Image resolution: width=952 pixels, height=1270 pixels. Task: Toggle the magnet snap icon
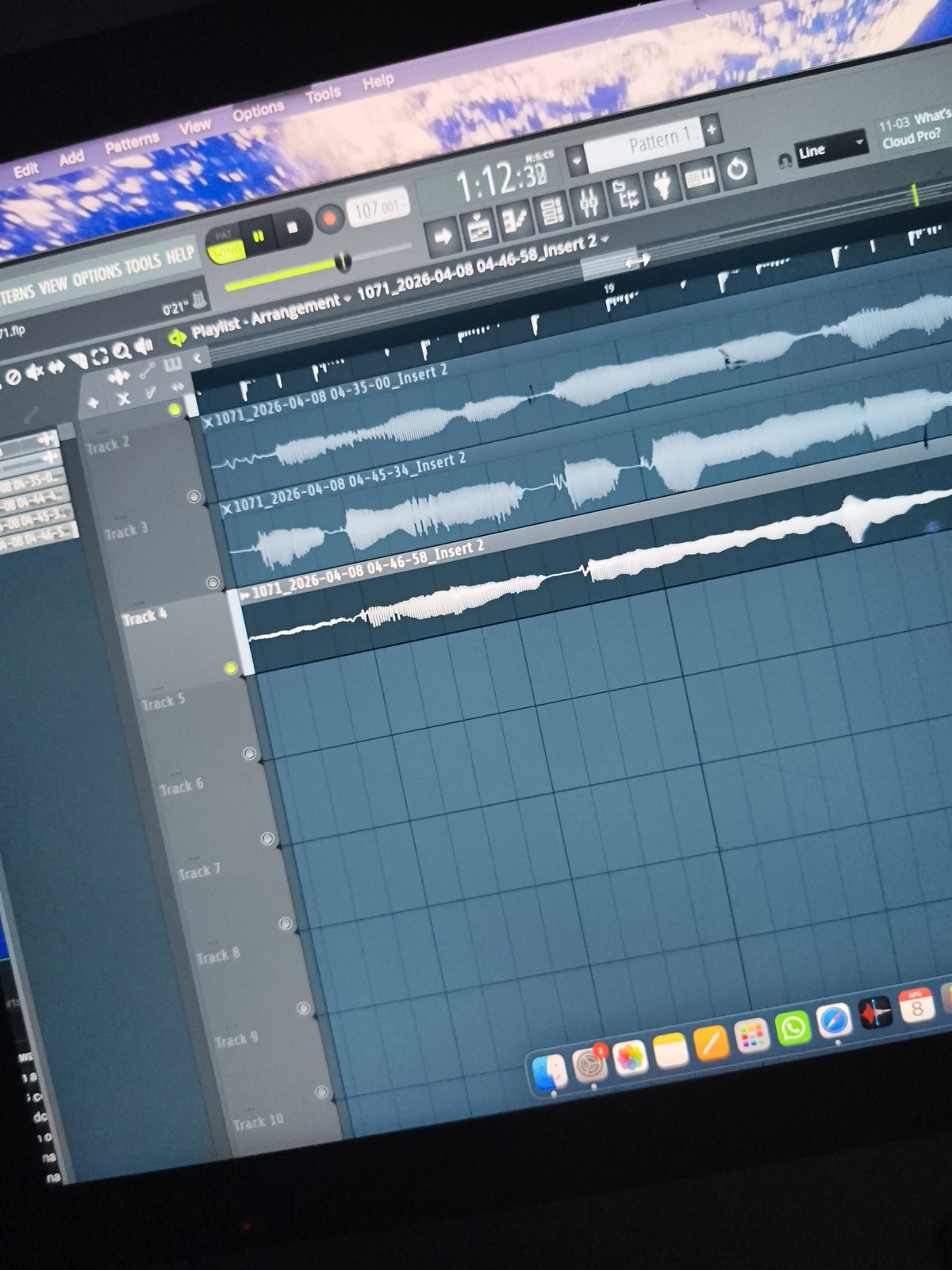tap(785, 160)
